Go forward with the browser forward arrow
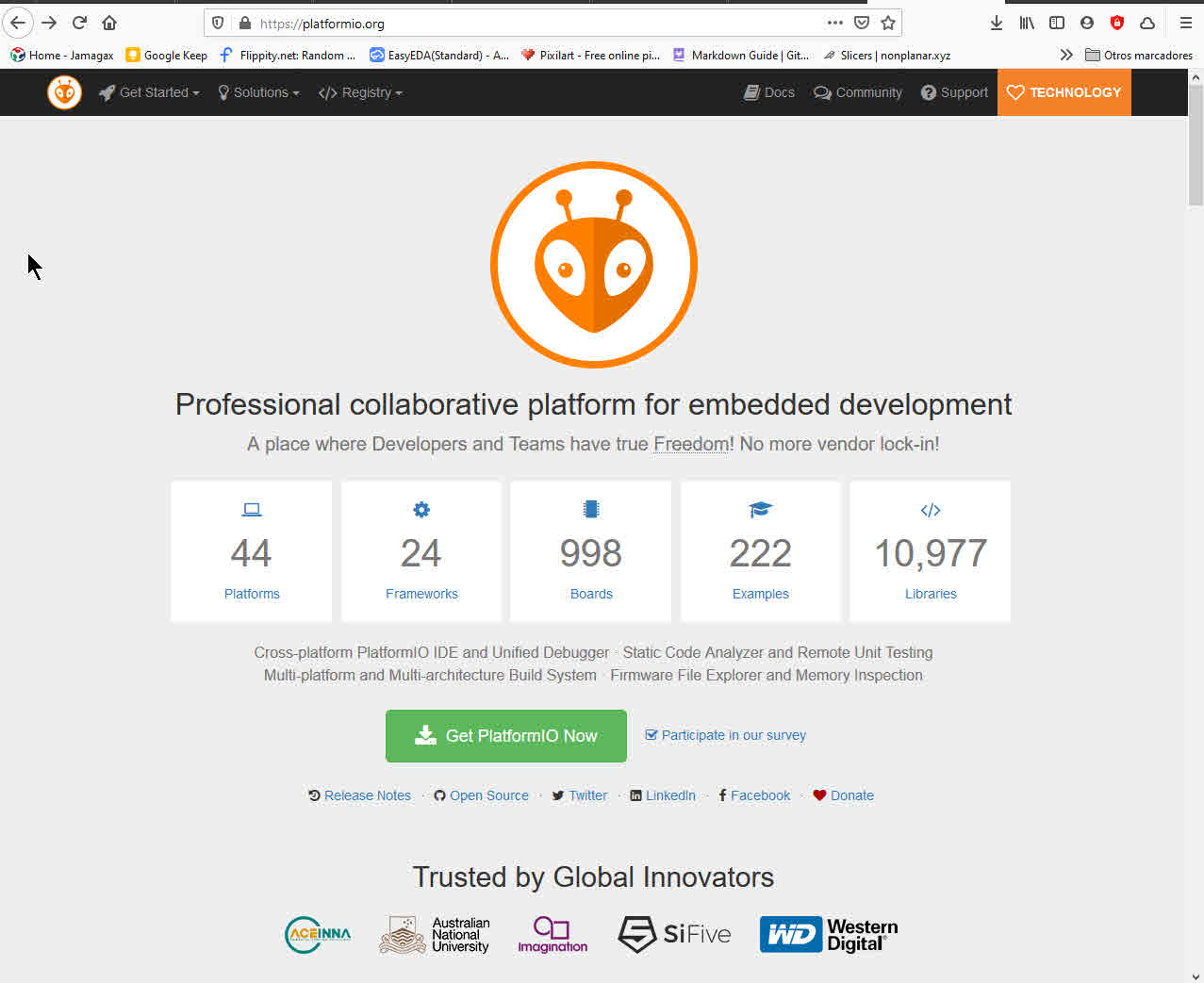The width and height of the screenshot is (1204, 983). coord(49,23)
